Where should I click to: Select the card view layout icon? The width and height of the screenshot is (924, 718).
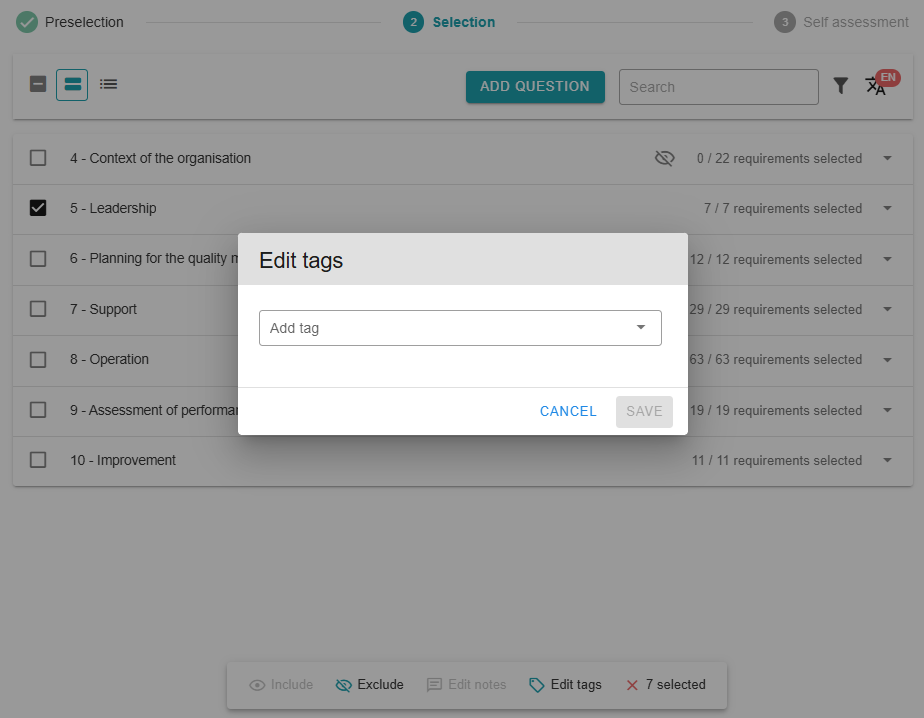[x=72, y=85]
